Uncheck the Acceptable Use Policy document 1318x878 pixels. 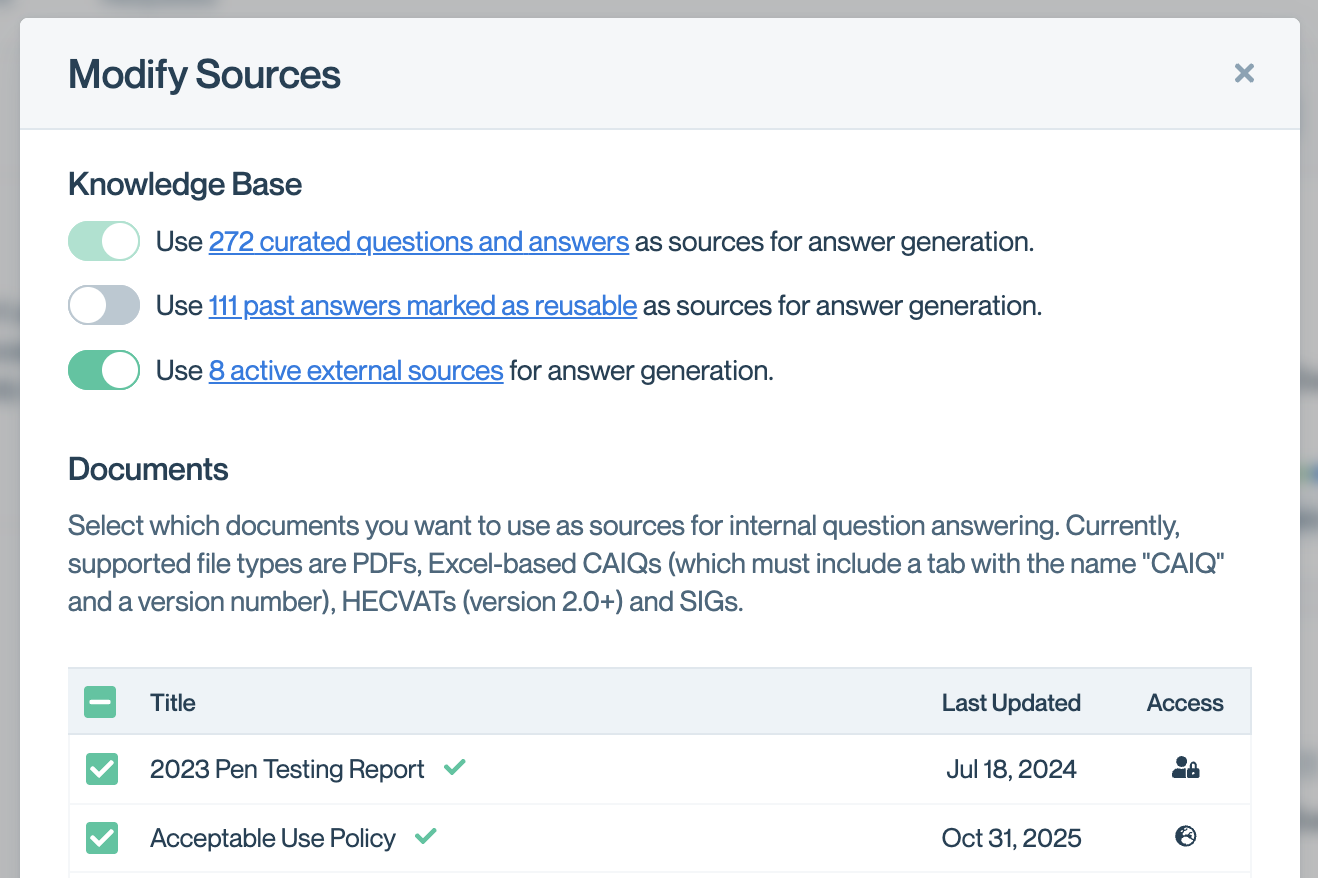click(100, 838)
